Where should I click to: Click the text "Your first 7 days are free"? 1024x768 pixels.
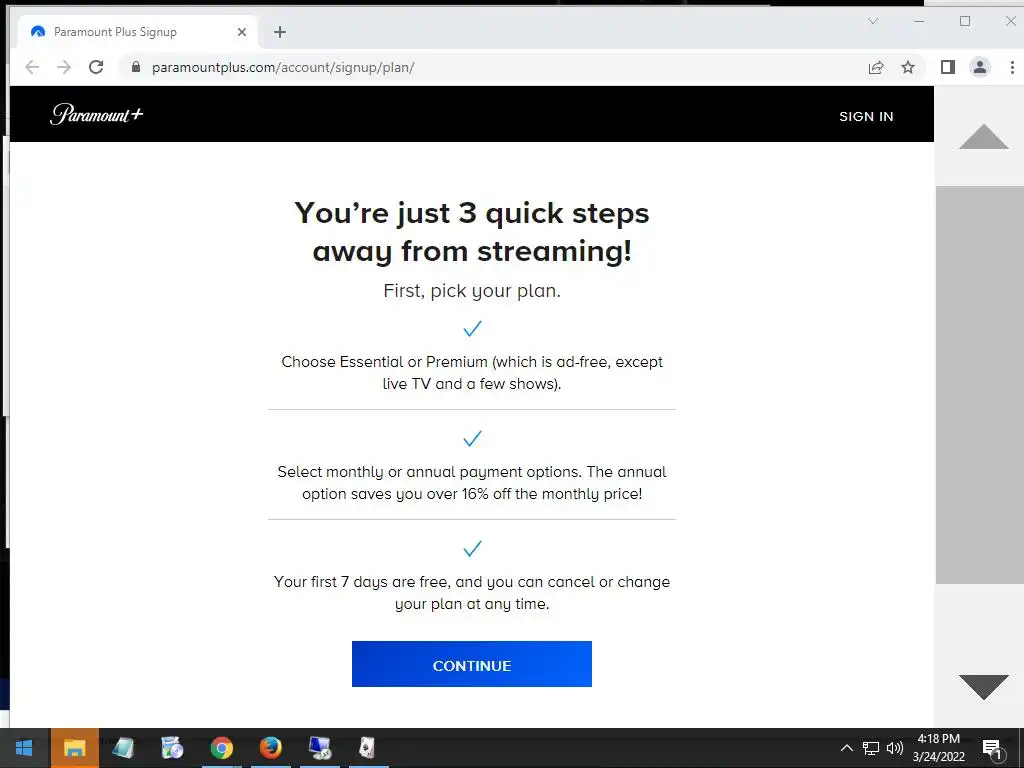tap(361, 582)
